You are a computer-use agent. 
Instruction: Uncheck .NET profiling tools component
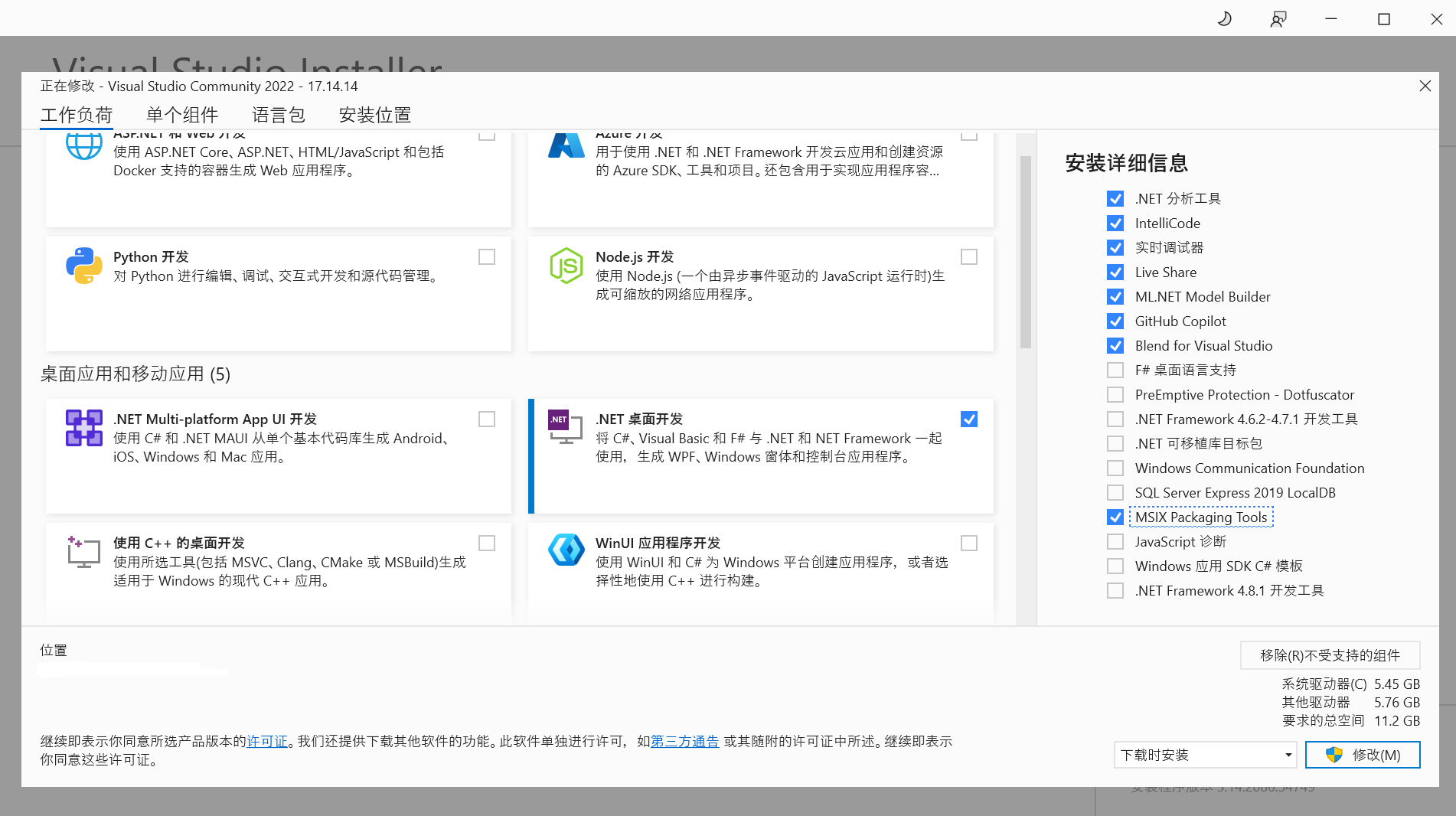tap(1115, 199)
